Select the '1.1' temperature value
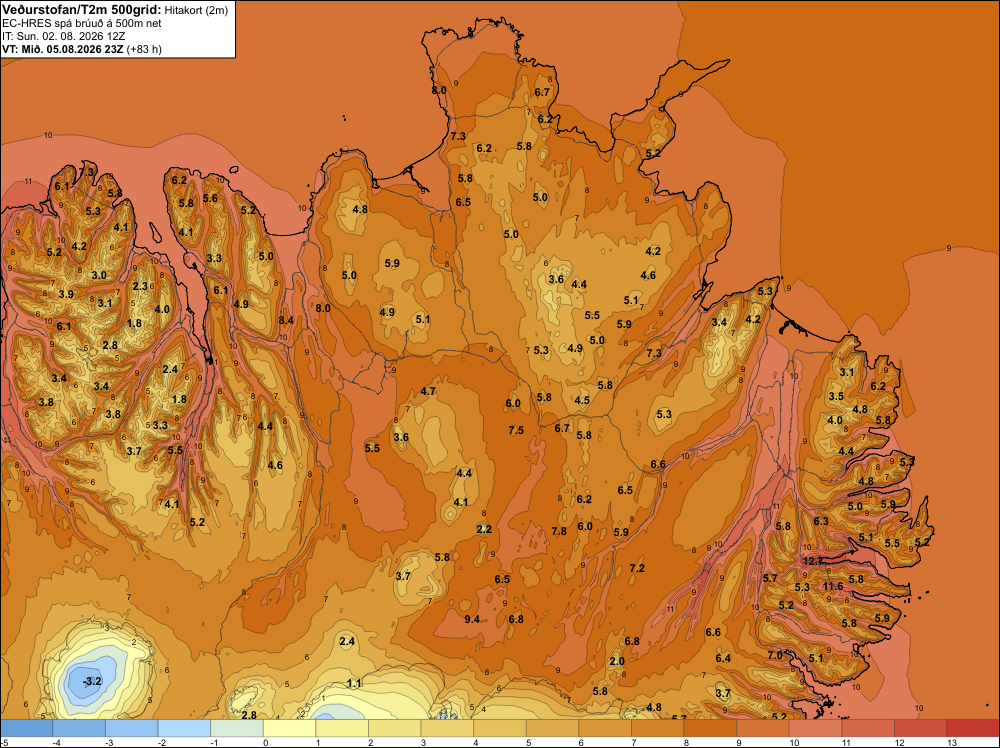The image size is (1000, 748). click(354, 683)
